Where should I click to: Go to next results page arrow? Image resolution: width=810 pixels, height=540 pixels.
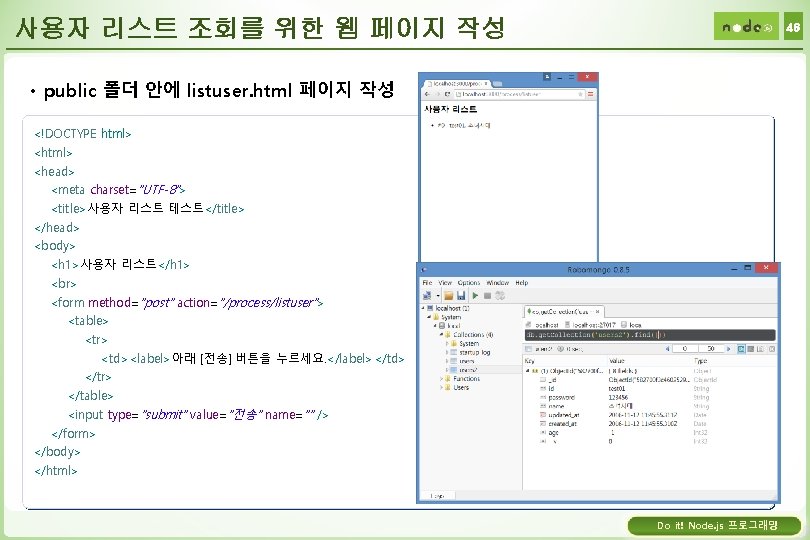729,349
